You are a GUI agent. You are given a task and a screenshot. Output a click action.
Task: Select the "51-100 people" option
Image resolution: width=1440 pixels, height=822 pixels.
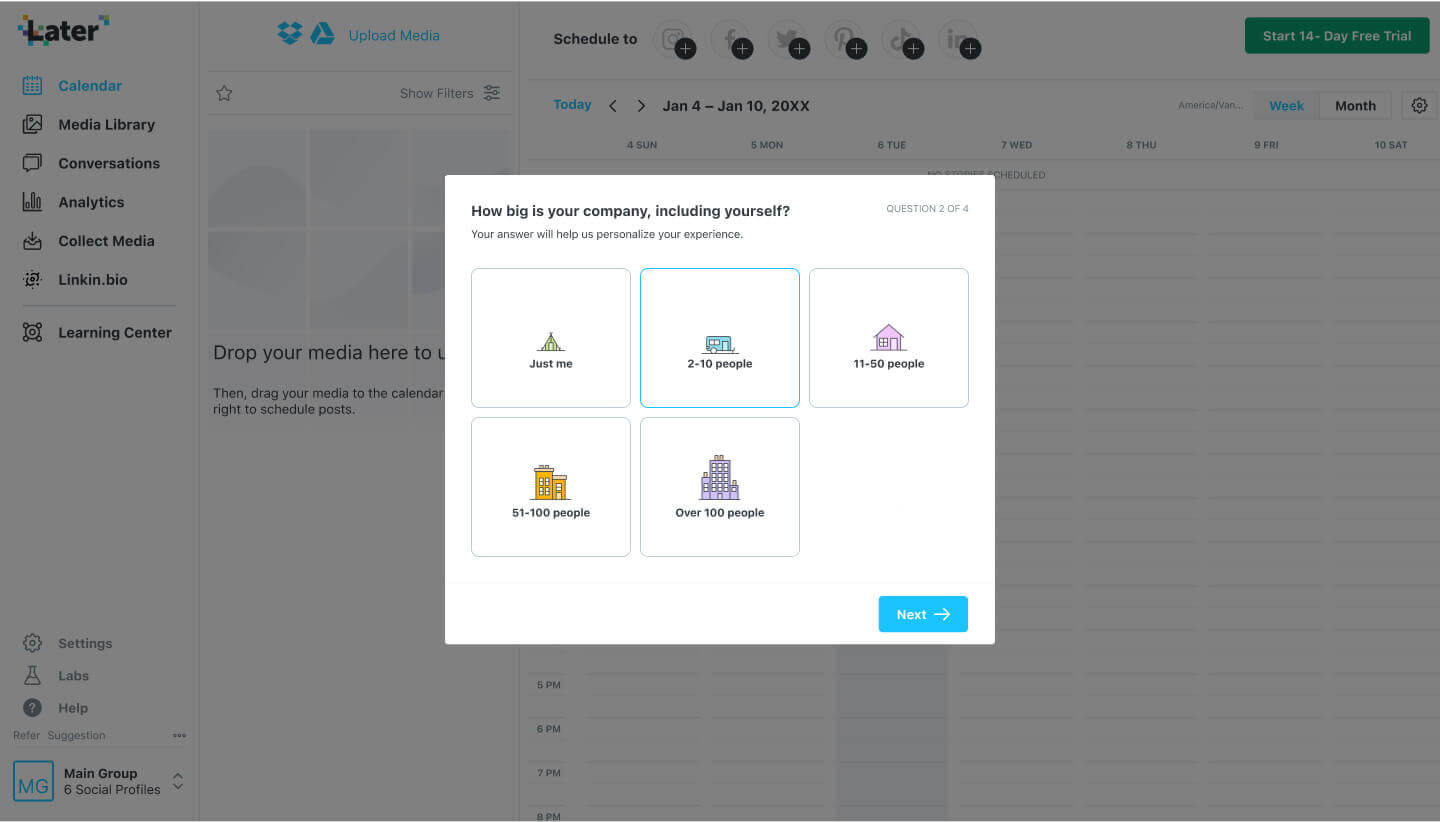(550, 487)
